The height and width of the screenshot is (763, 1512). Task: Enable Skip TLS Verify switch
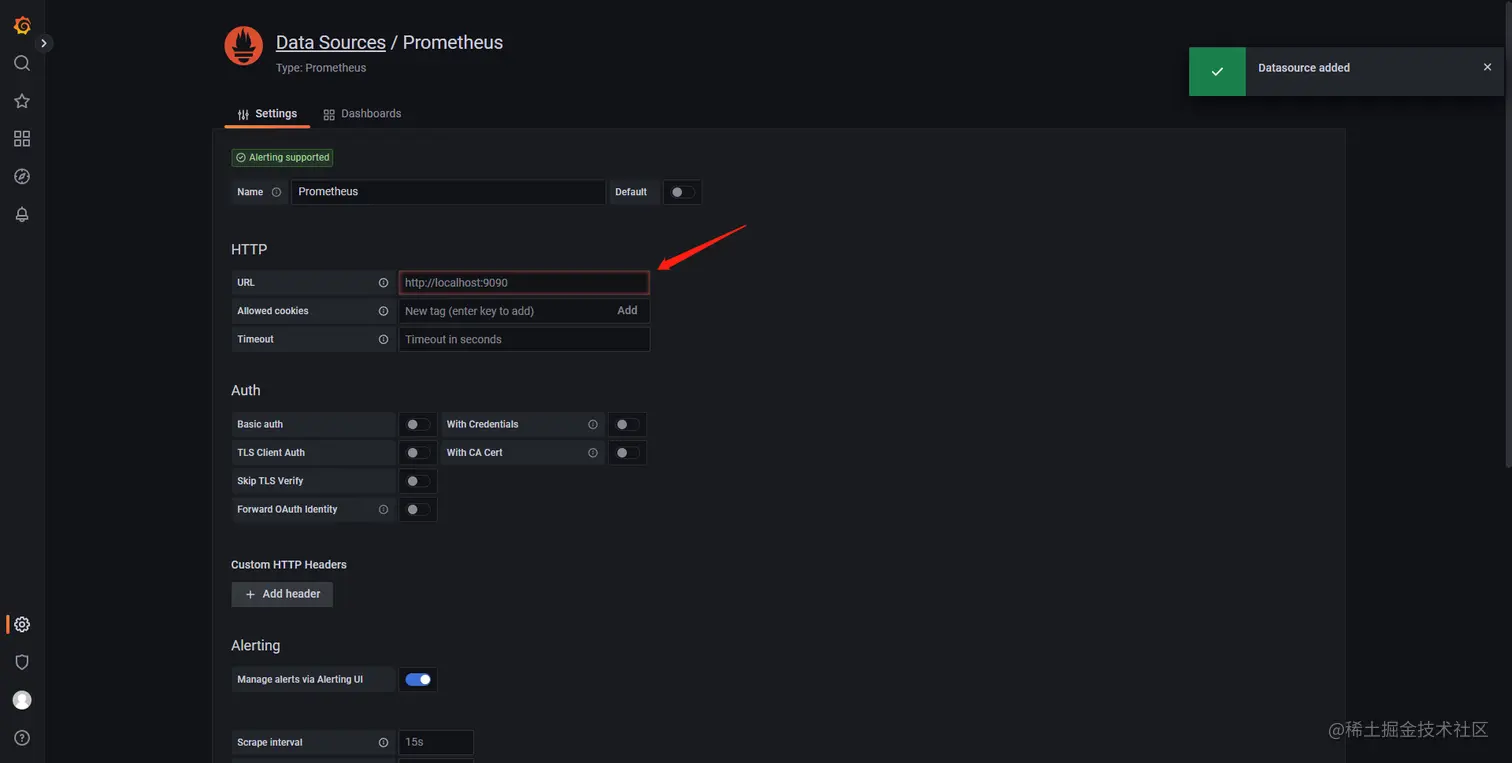point(418,481)
